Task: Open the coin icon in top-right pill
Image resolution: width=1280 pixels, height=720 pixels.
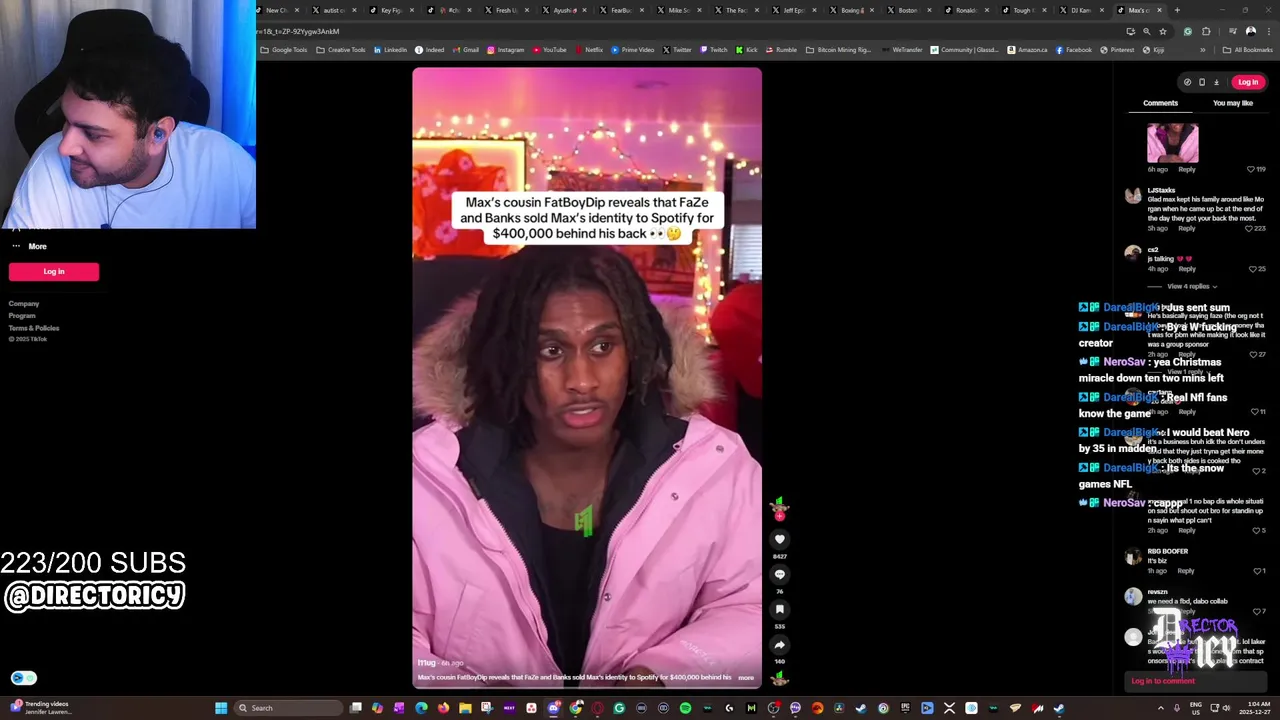Action: (1187, 82)
